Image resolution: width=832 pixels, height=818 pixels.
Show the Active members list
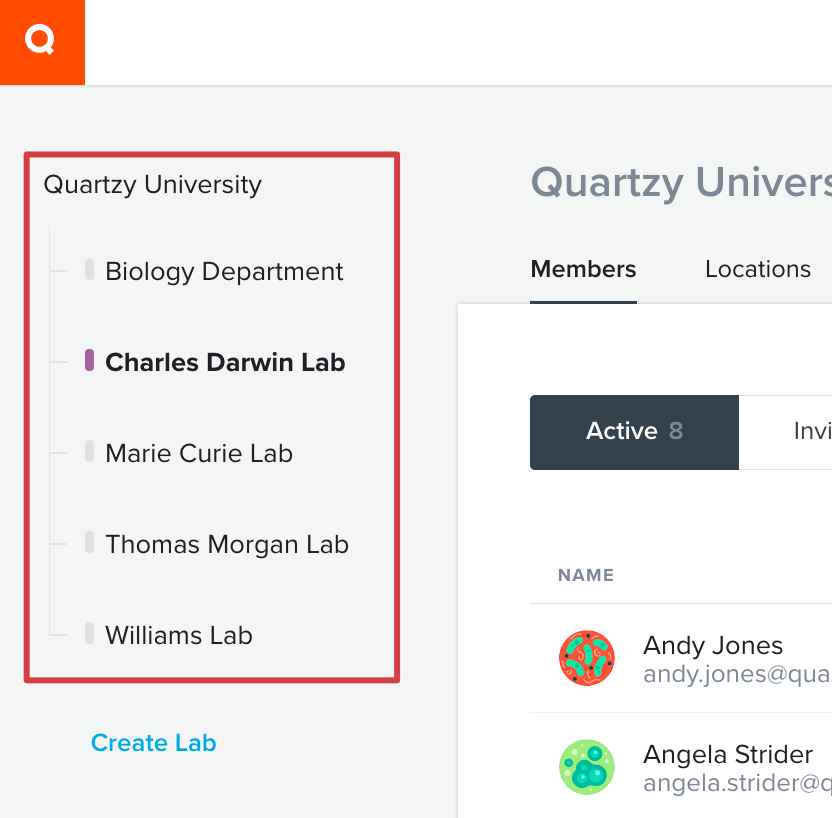click(x=634, y=432)
